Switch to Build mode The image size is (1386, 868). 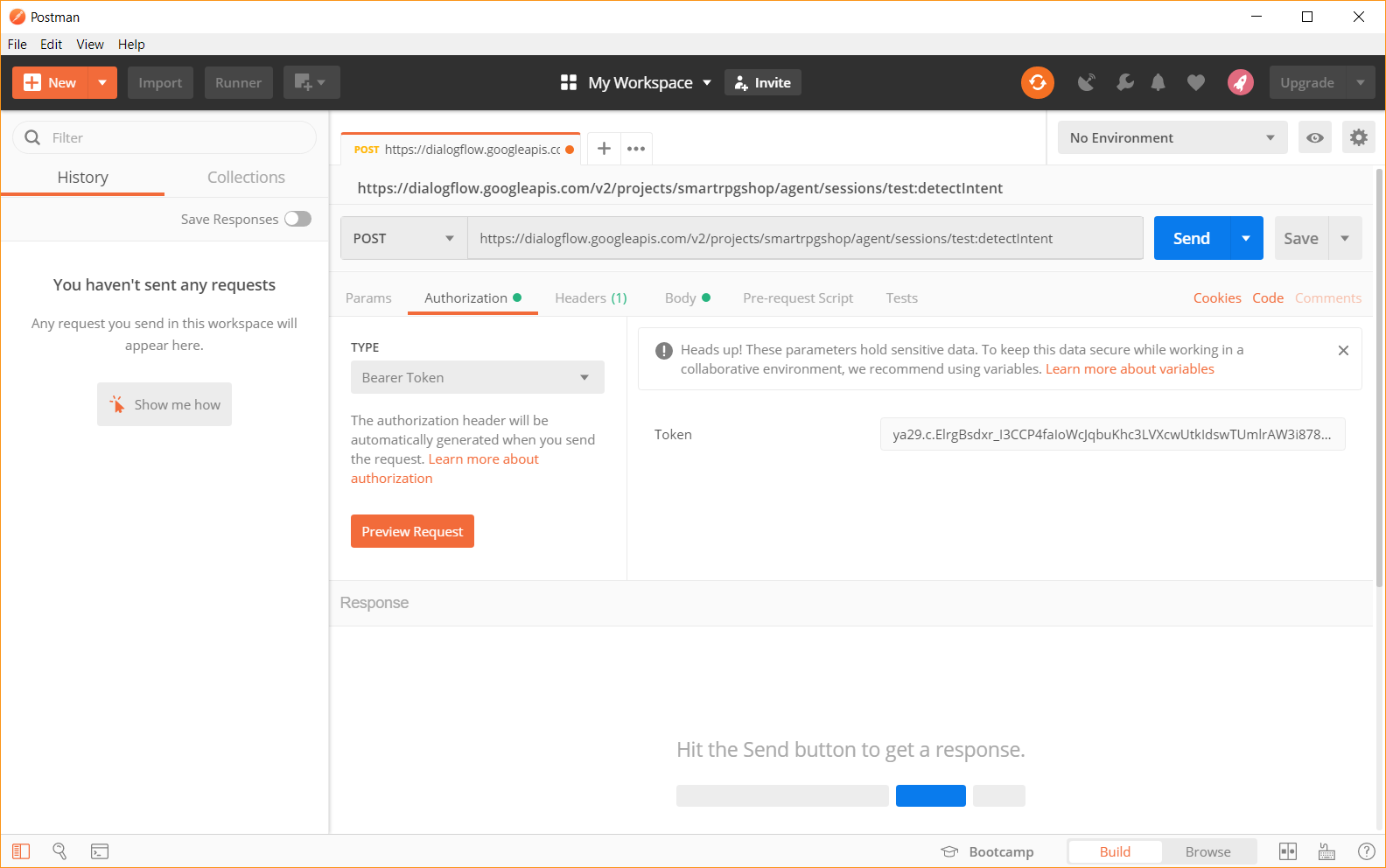click(1115, 851)
